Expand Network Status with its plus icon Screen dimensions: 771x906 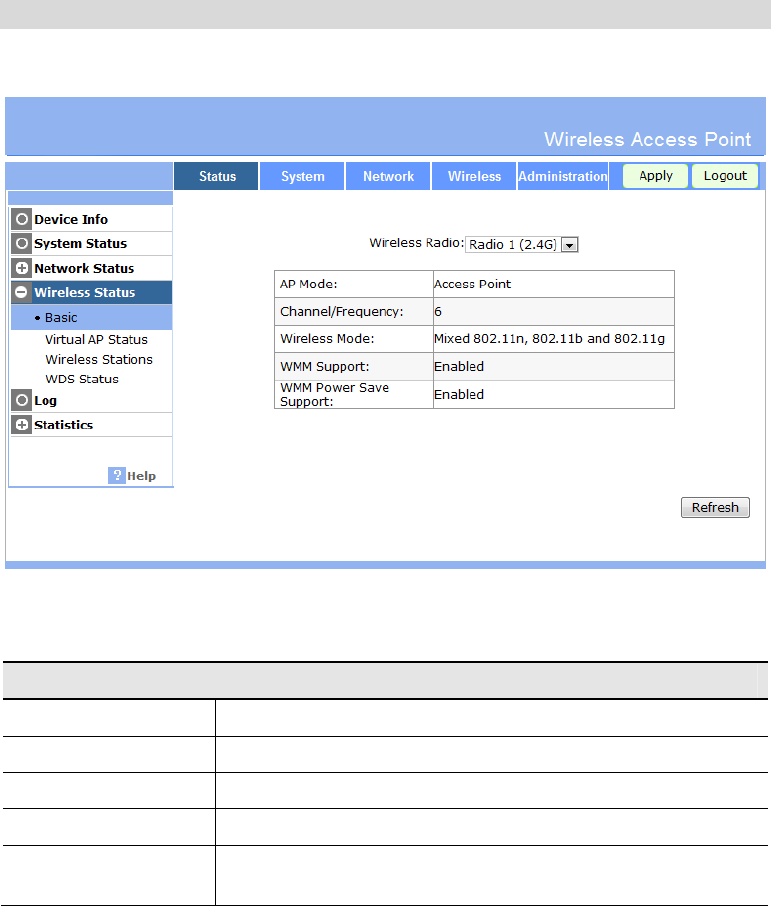click(x=22, y=268)
